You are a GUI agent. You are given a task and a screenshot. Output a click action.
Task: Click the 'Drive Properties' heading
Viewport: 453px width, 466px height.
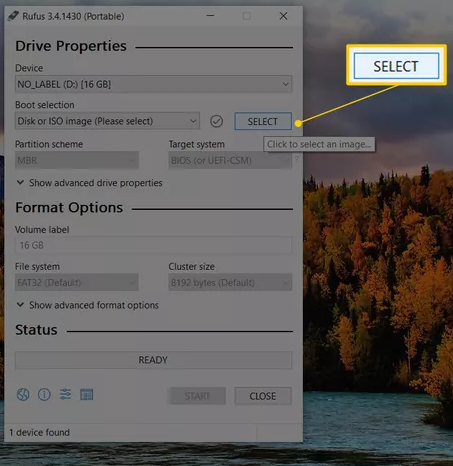pos(71,46)
